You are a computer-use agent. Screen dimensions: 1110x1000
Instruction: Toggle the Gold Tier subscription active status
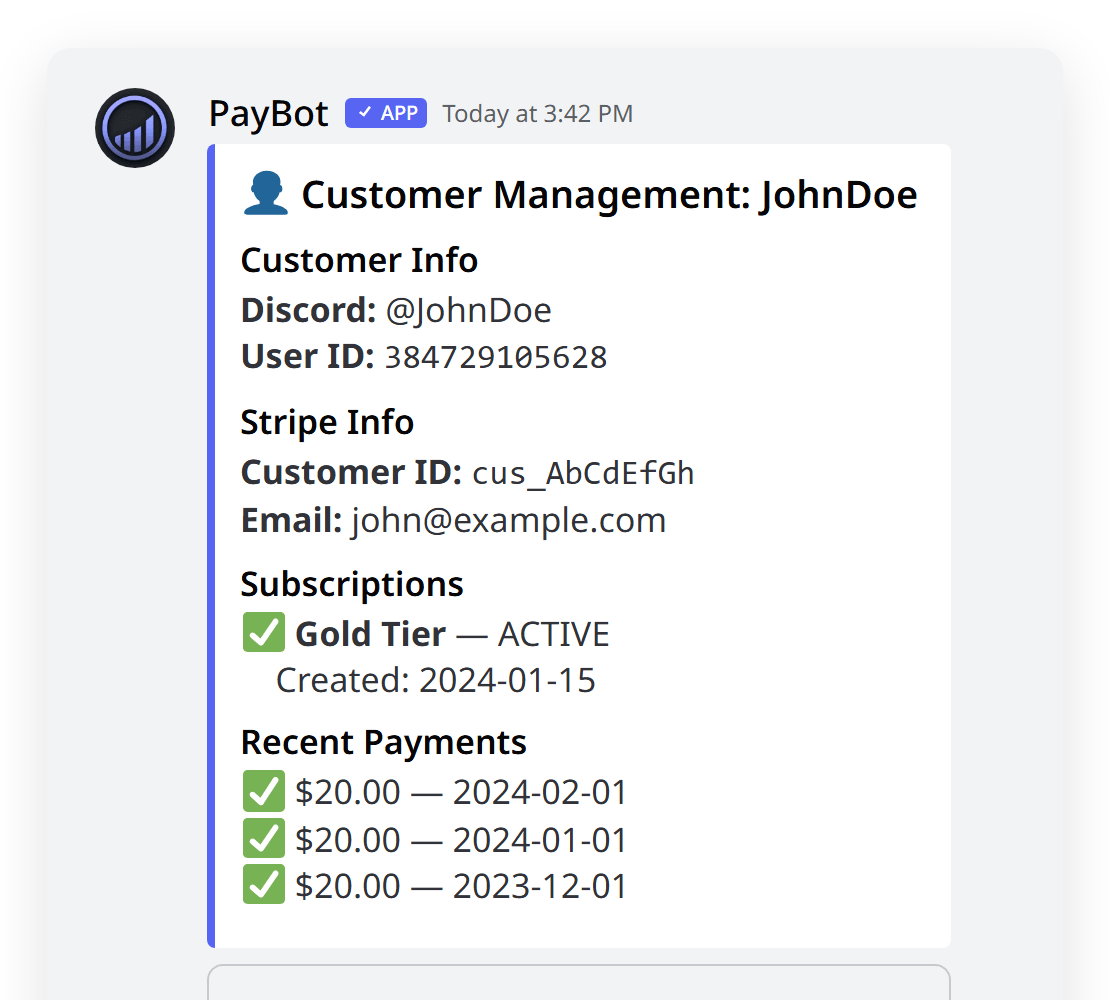click(x=263, y=632)
